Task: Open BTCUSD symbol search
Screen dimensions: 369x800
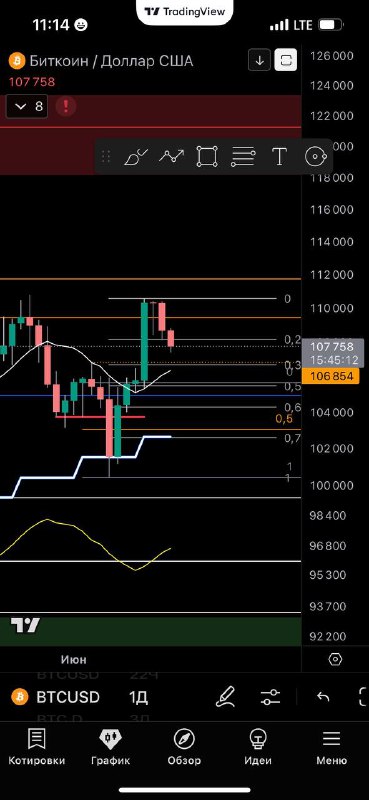Action: [x=68, y=697]
